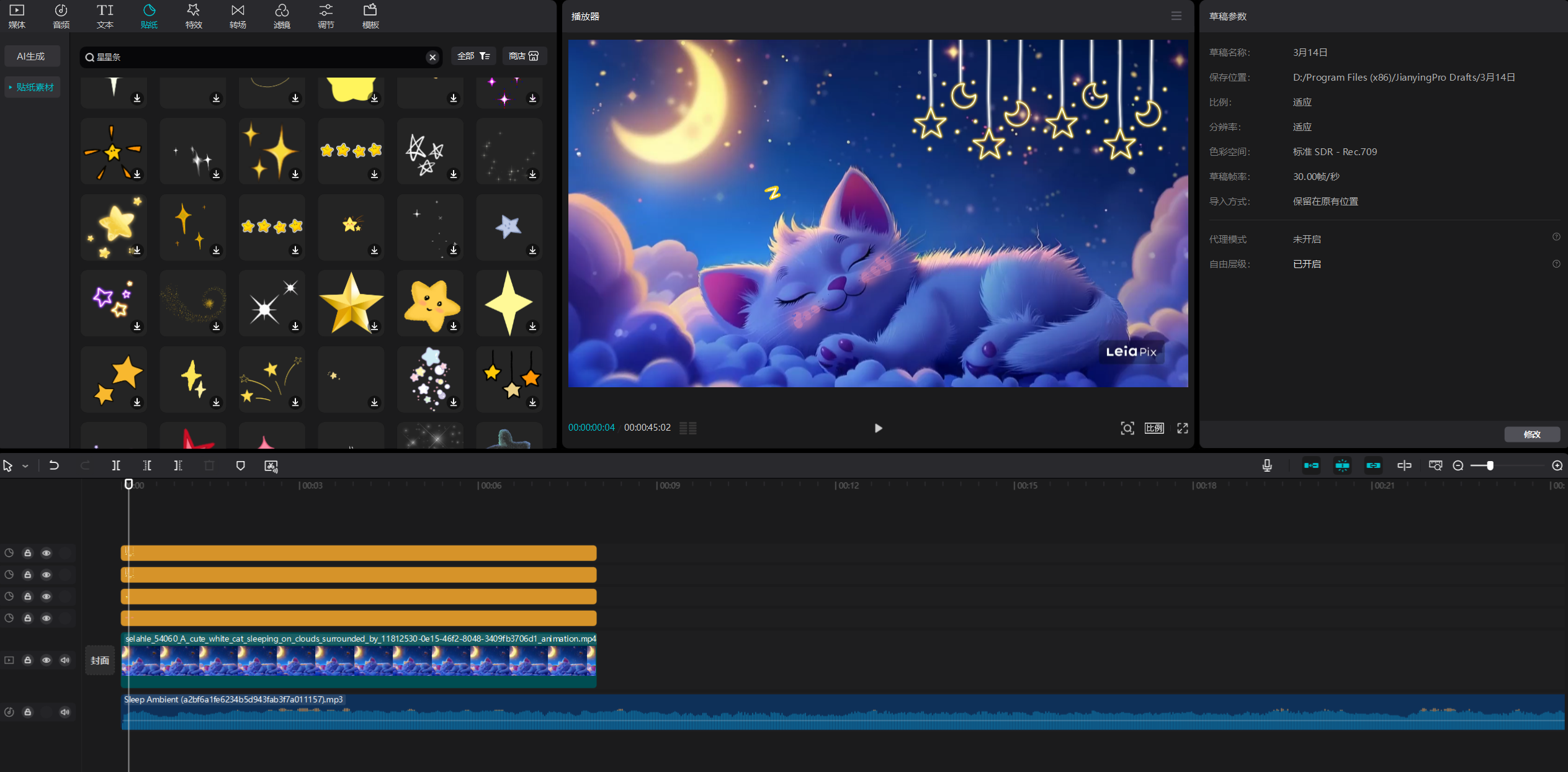Image resolution: width=1568 pixels, height=772 pixels.
Task: Click the zoom-out timeline minus icon
Action: 1458,465
